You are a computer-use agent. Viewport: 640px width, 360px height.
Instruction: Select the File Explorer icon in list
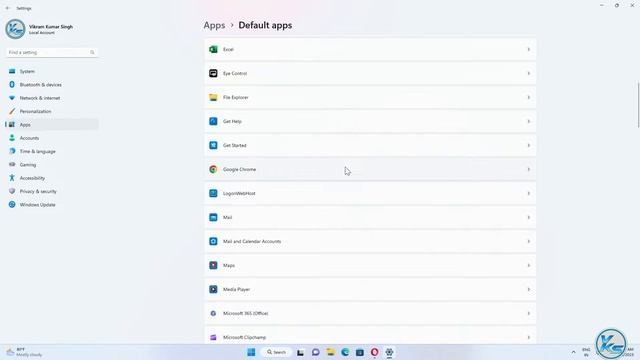(213, 98)
